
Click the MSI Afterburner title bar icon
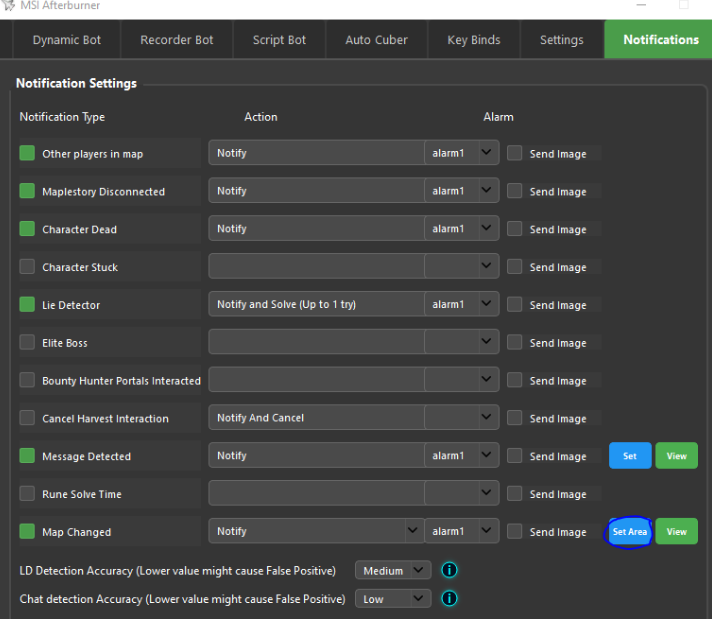[10, 6]
